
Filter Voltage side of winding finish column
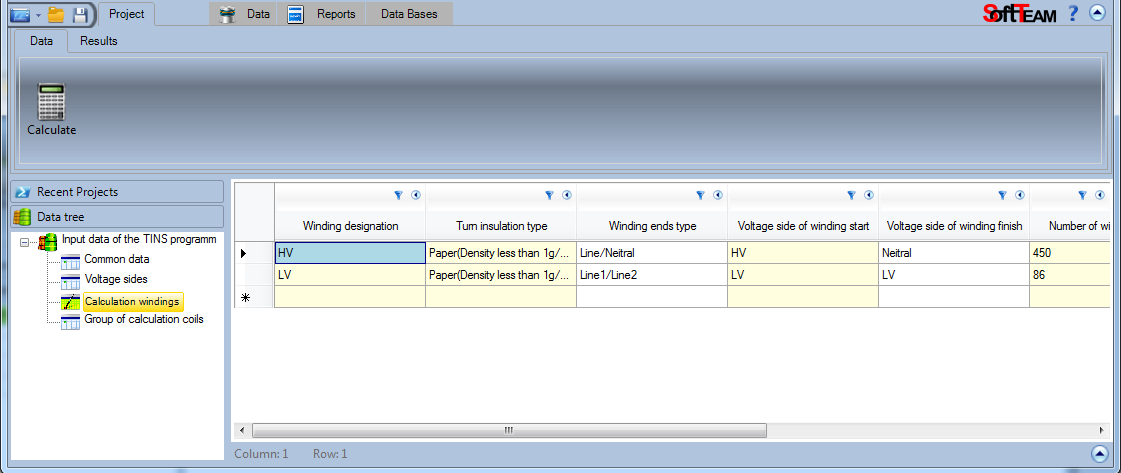[1002, 194]
